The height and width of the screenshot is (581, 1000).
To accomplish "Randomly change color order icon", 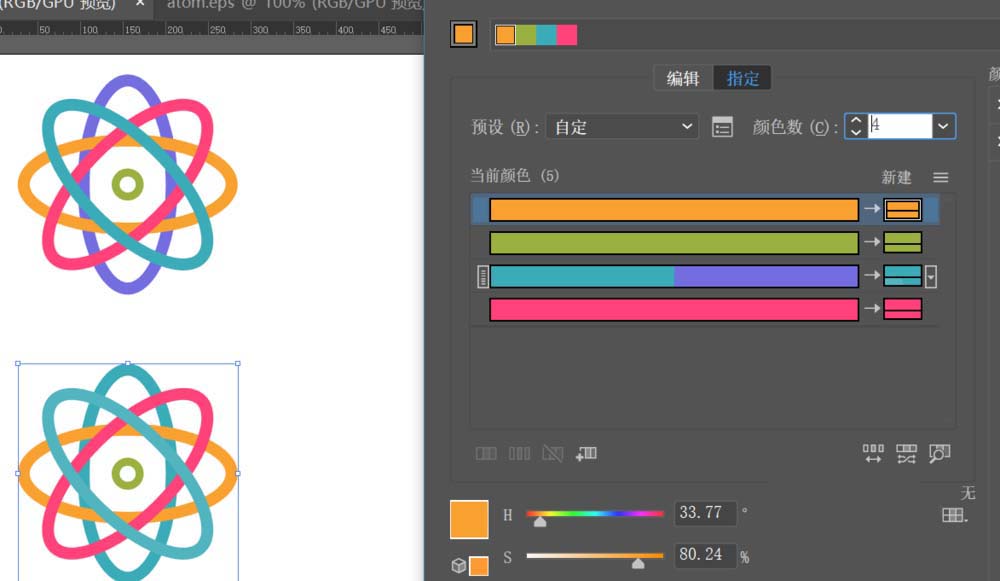I will 873,453.
